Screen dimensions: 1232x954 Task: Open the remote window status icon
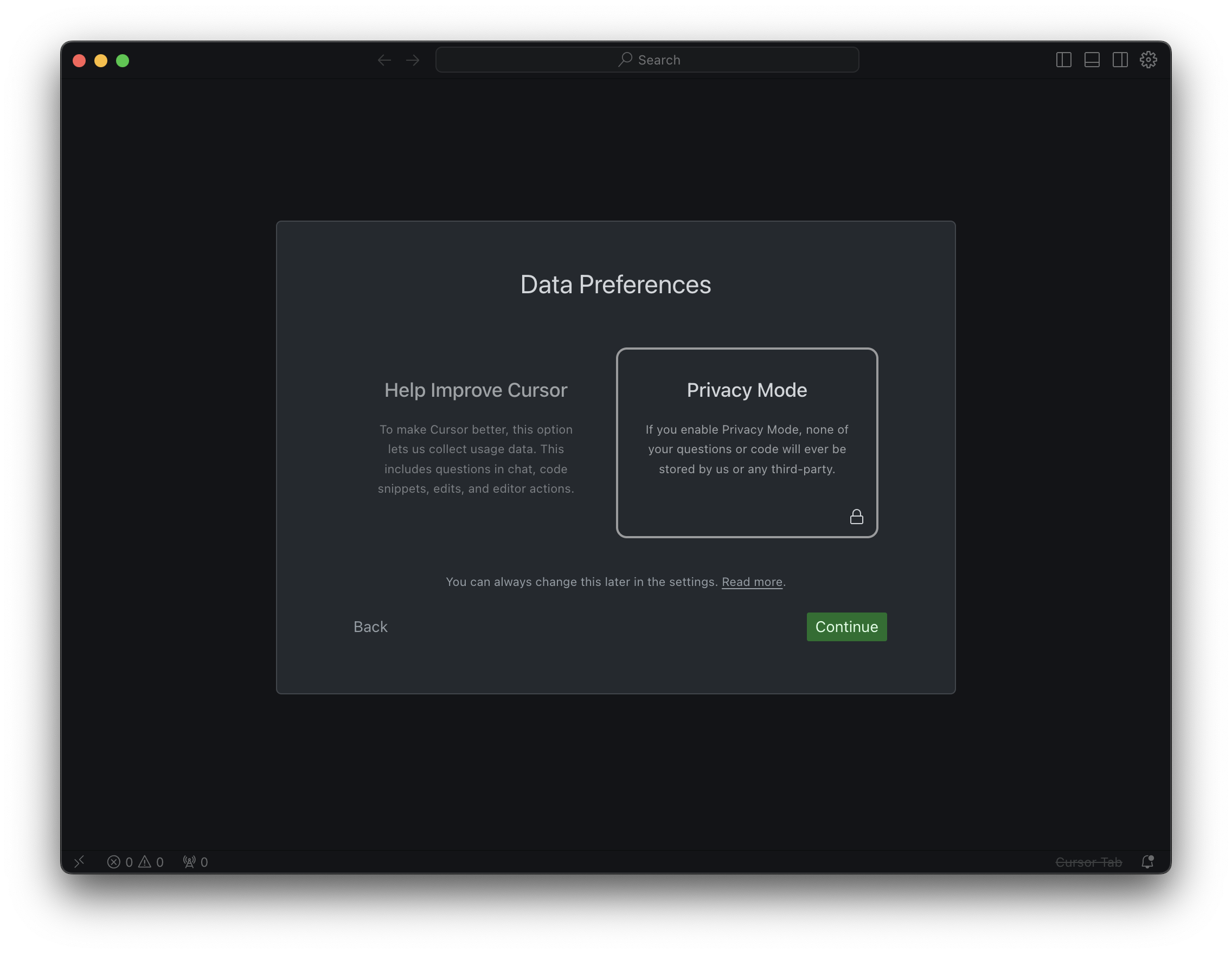[80, 861]
